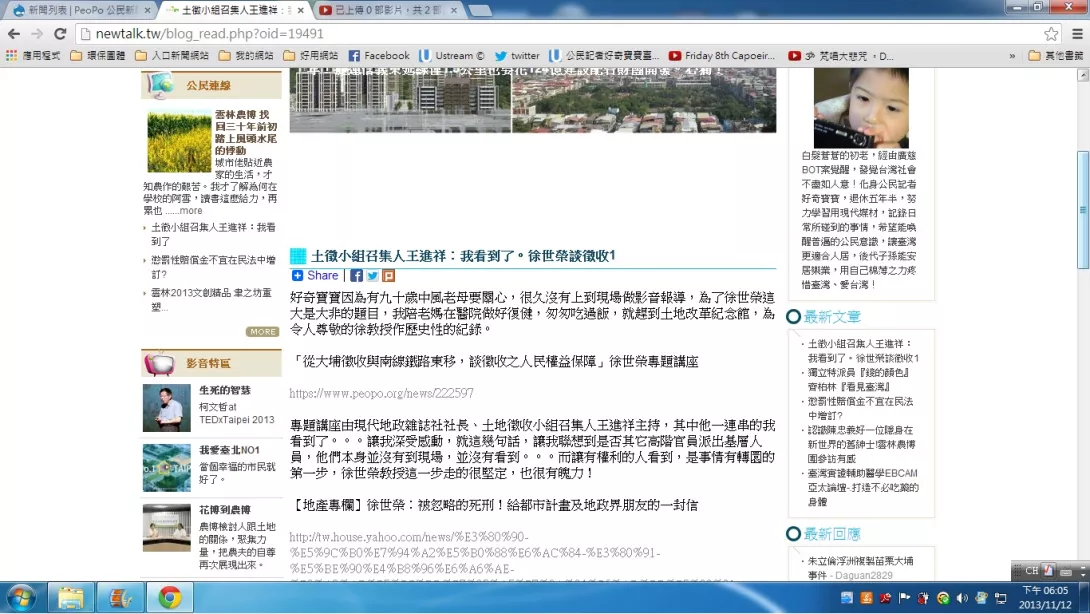Screen dimensions: 1090x614
Task: Click the address bar URL field
Action: click(x=500, y=33)
